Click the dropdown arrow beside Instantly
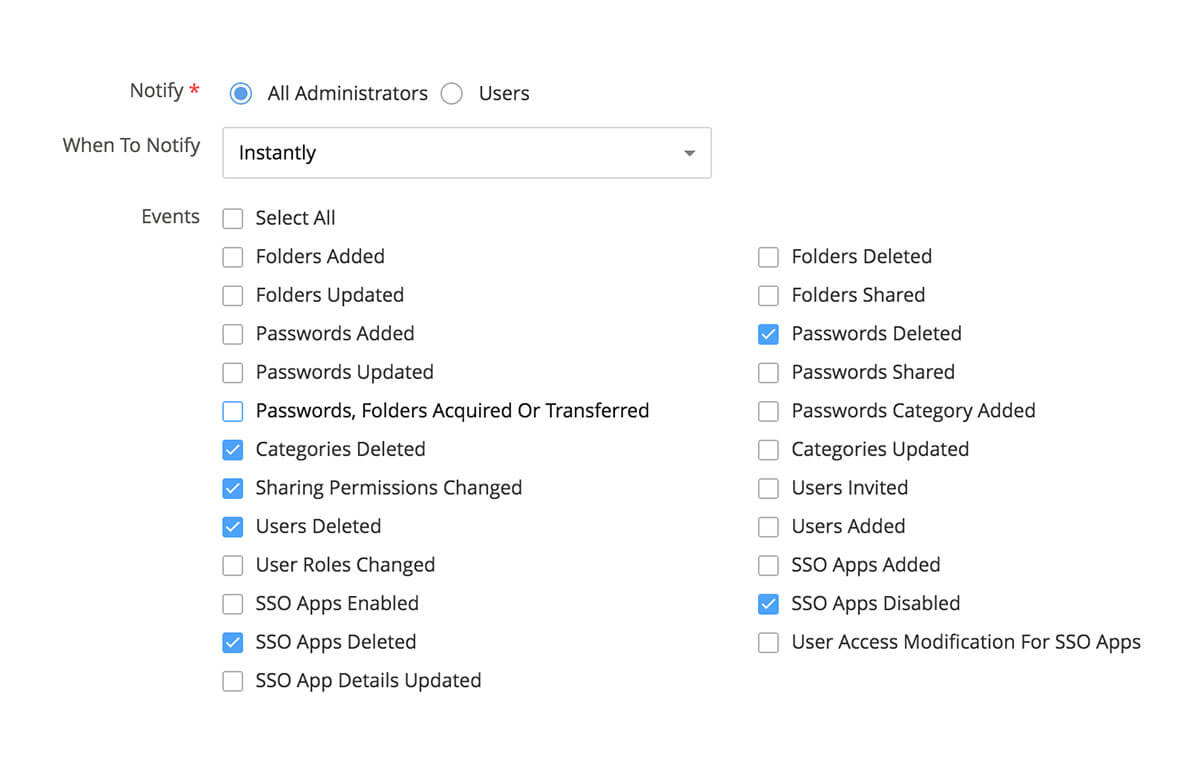Image resolution: width=1200 pixels, height=776 pixels. tap(689, 153)
